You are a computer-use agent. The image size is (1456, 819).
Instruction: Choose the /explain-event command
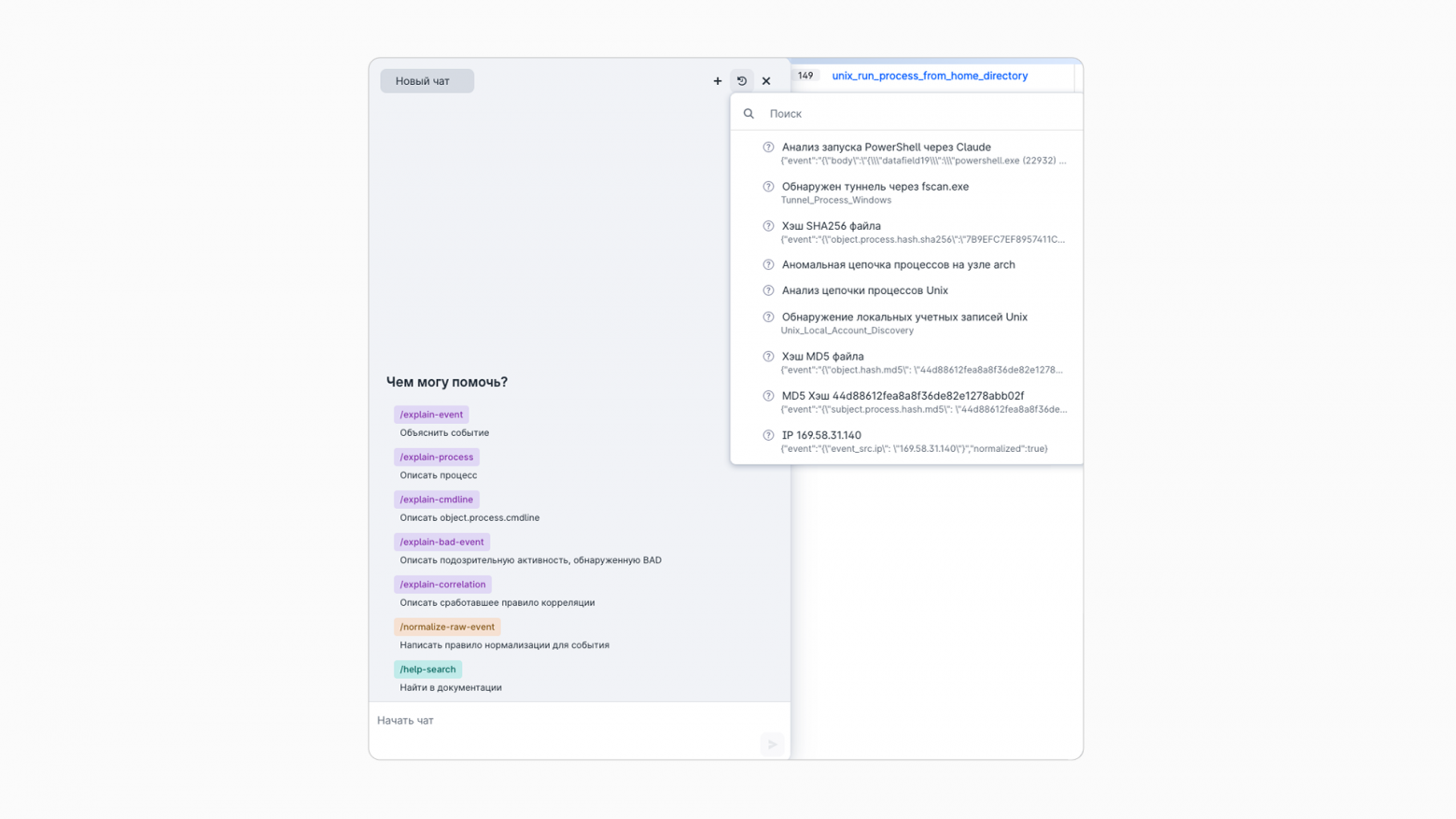431,415
